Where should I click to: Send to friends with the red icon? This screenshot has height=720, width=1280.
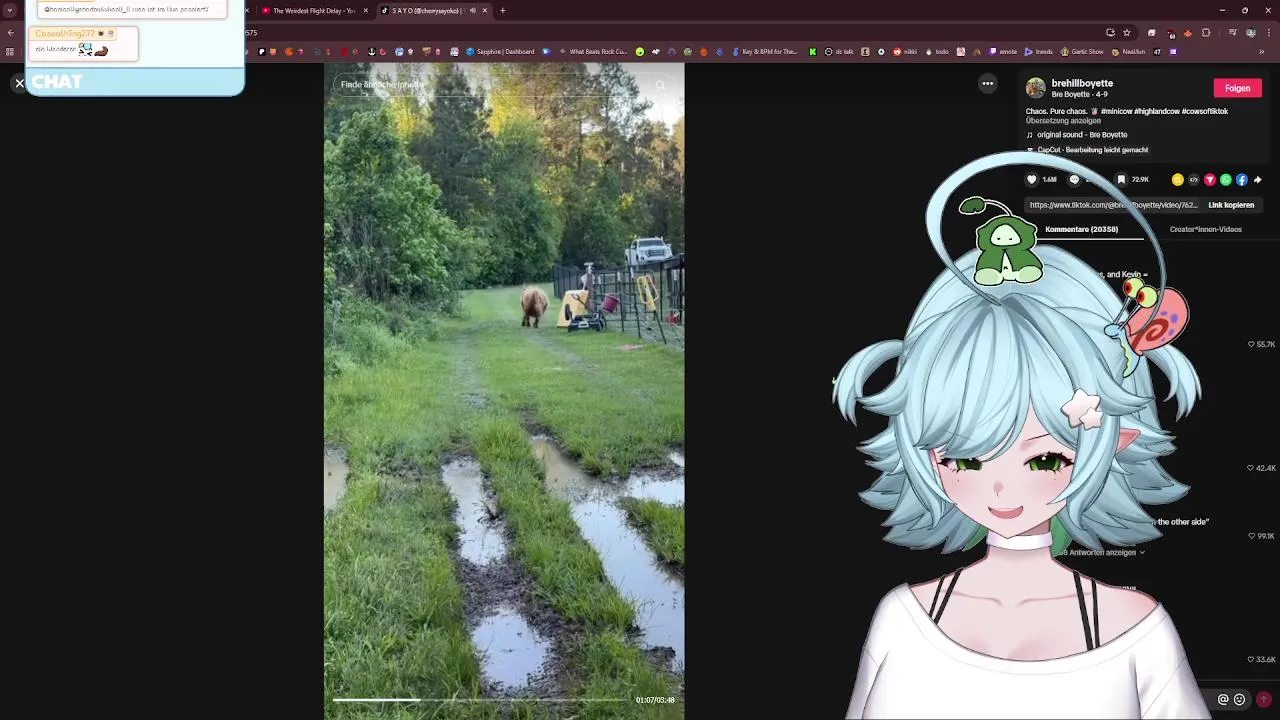point(1209,180)
